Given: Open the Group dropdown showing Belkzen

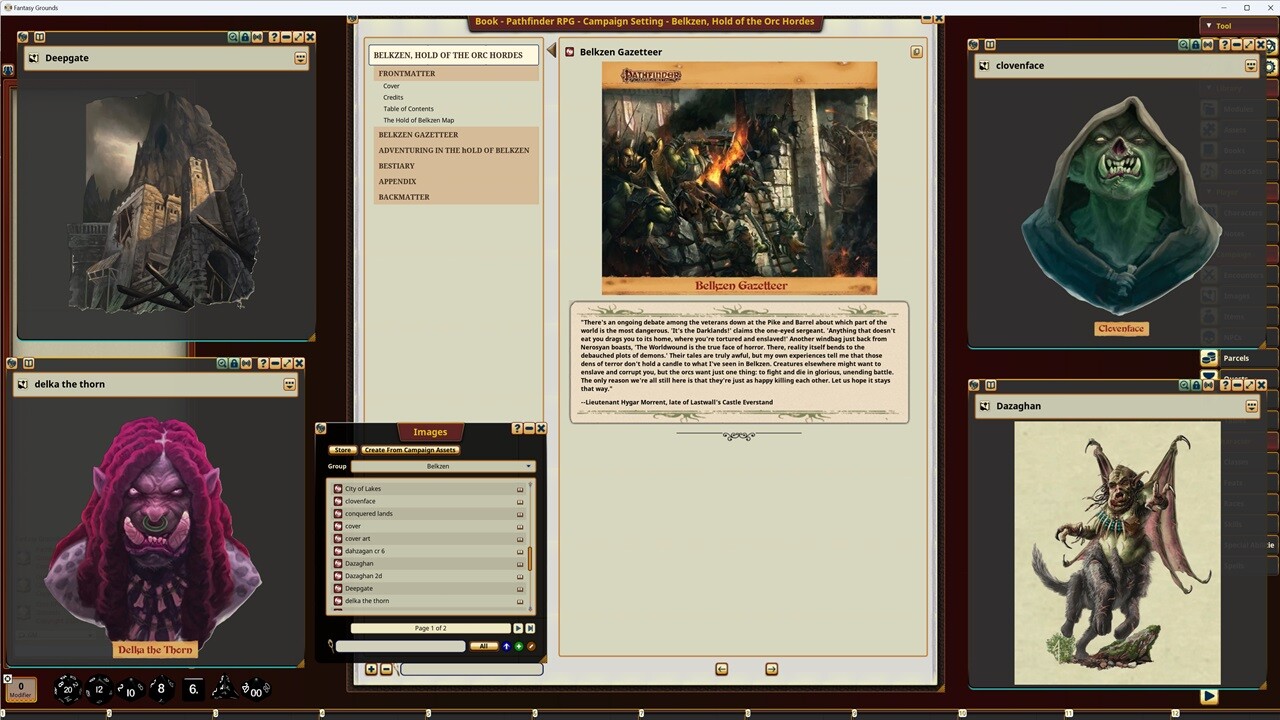Looking at the screenshot, I should click(x=443, y=466).
